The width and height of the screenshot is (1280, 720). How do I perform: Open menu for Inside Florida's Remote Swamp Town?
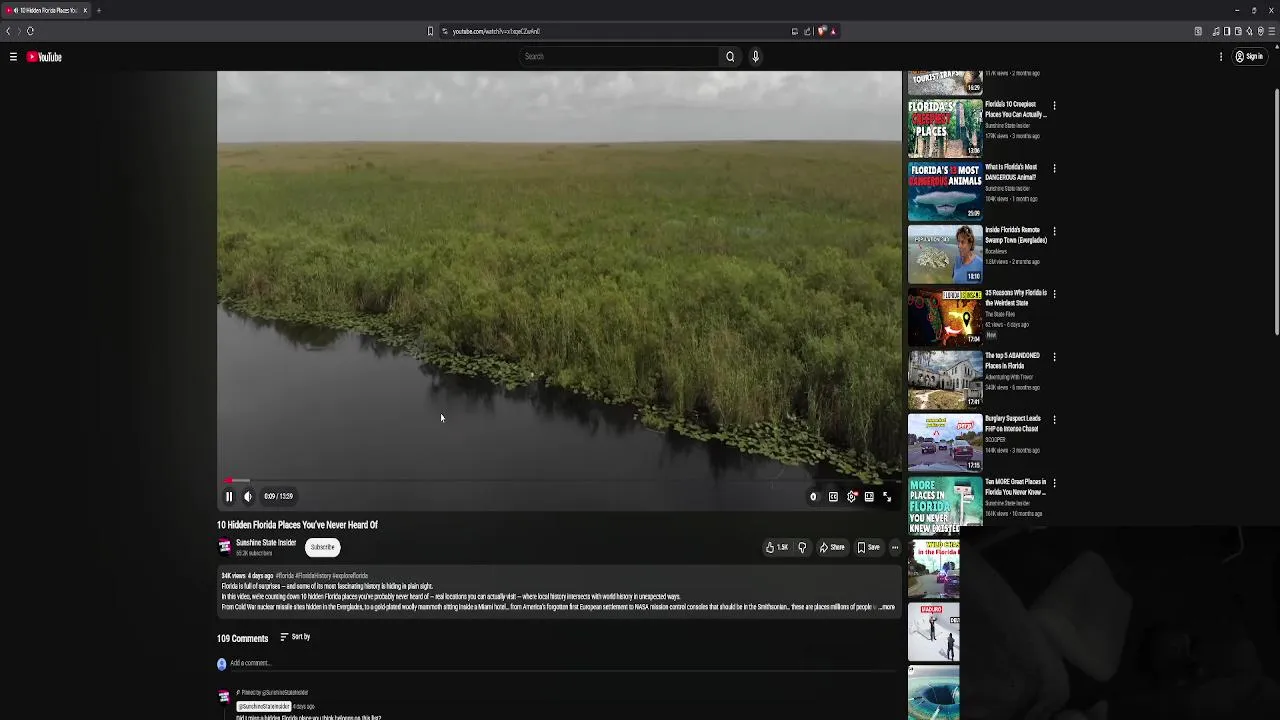(1054, 231)
